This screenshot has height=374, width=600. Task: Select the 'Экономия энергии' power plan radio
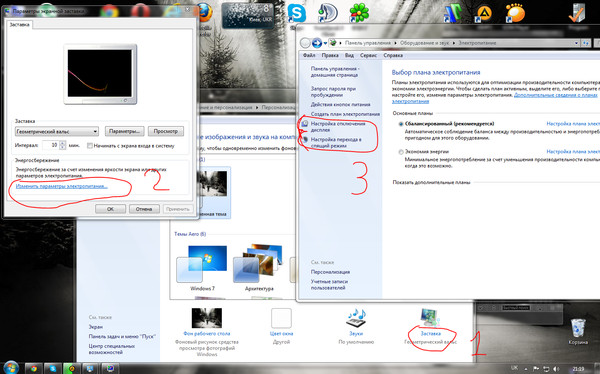[x=401, y=152]
